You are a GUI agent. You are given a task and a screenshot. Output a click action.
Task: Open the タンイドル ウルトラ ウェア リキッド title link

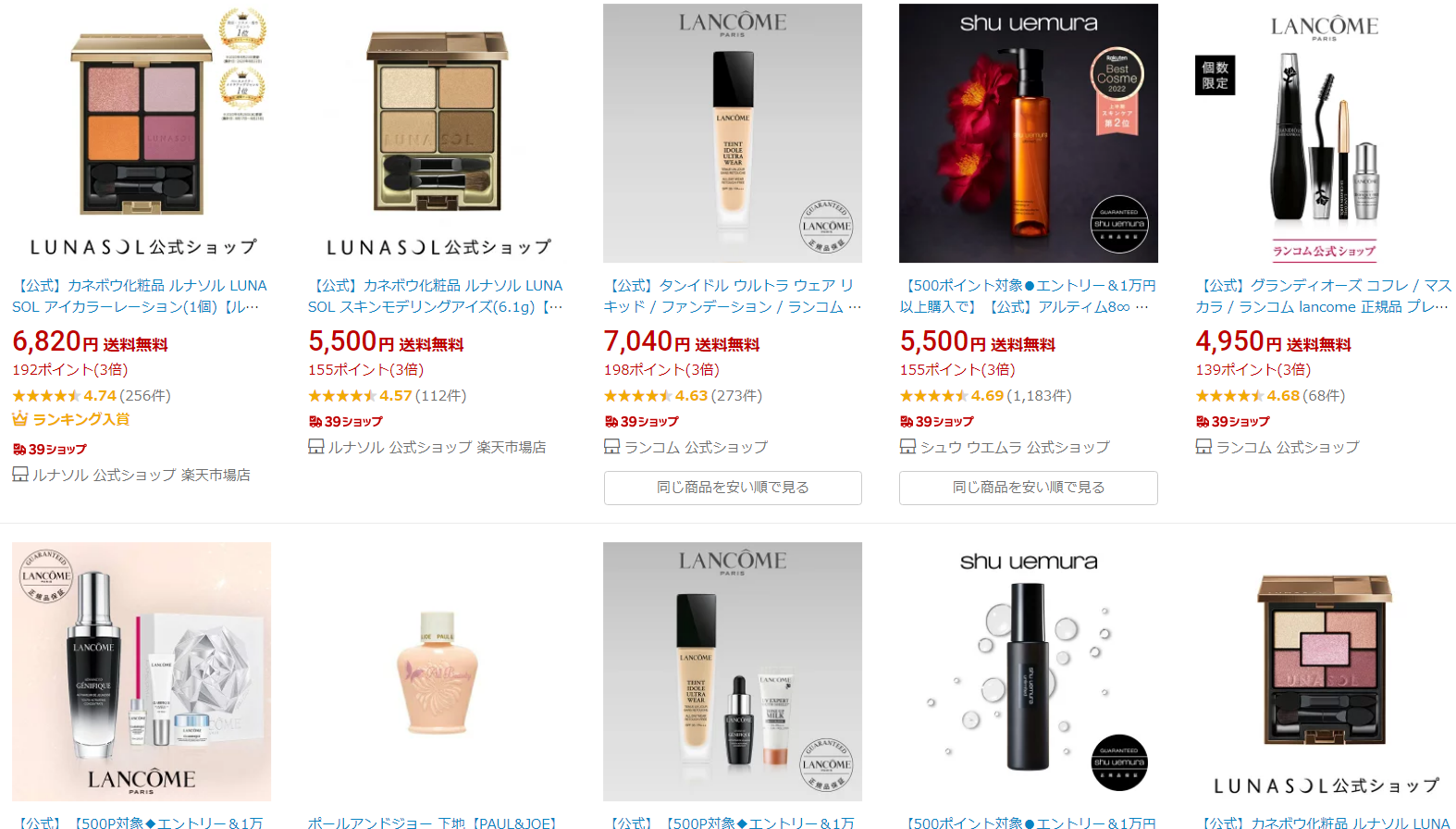733,296
